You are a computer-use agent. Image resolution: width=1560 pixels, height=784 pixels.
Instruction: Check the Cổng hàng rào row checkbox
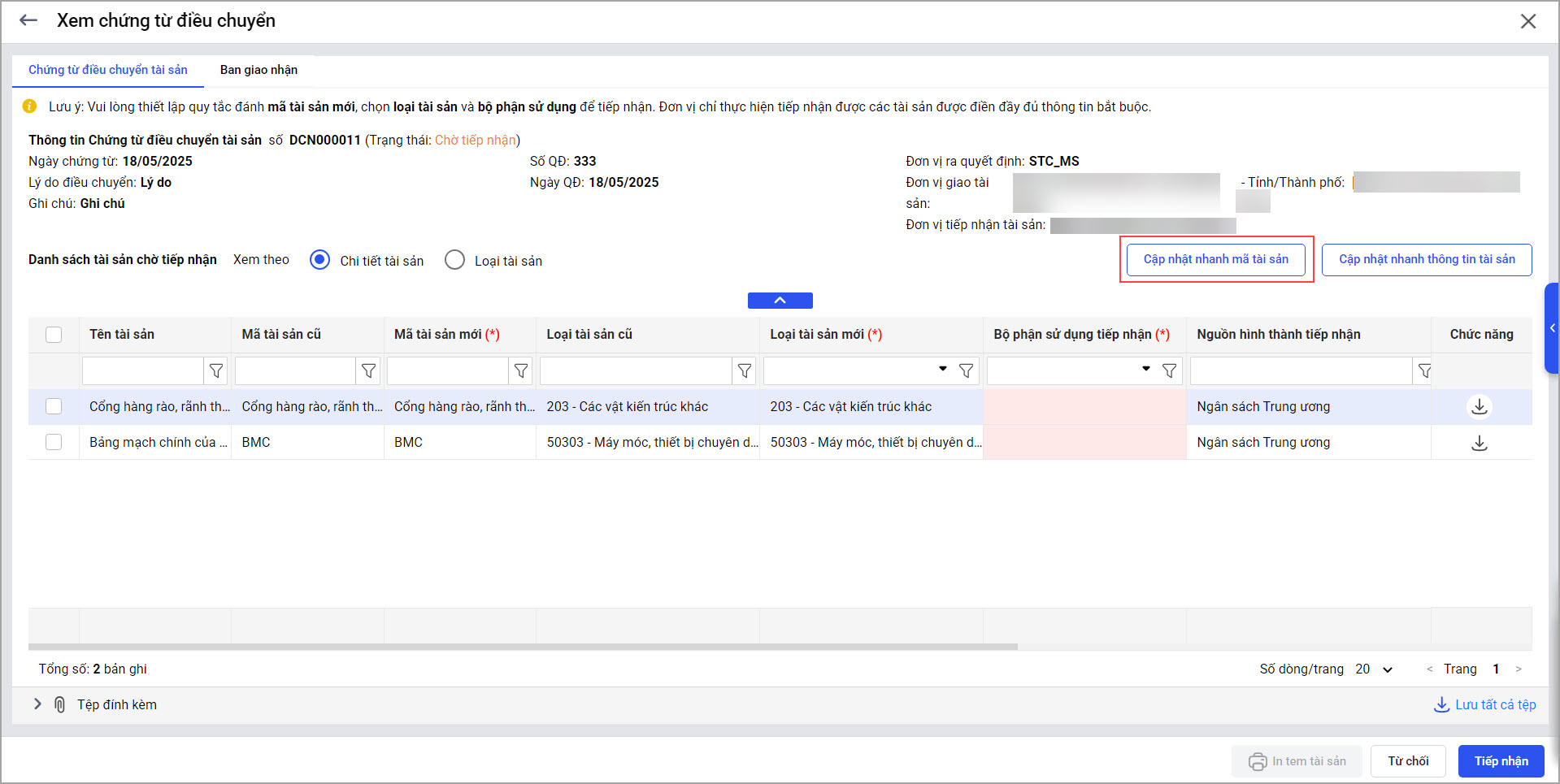point(54,406)
